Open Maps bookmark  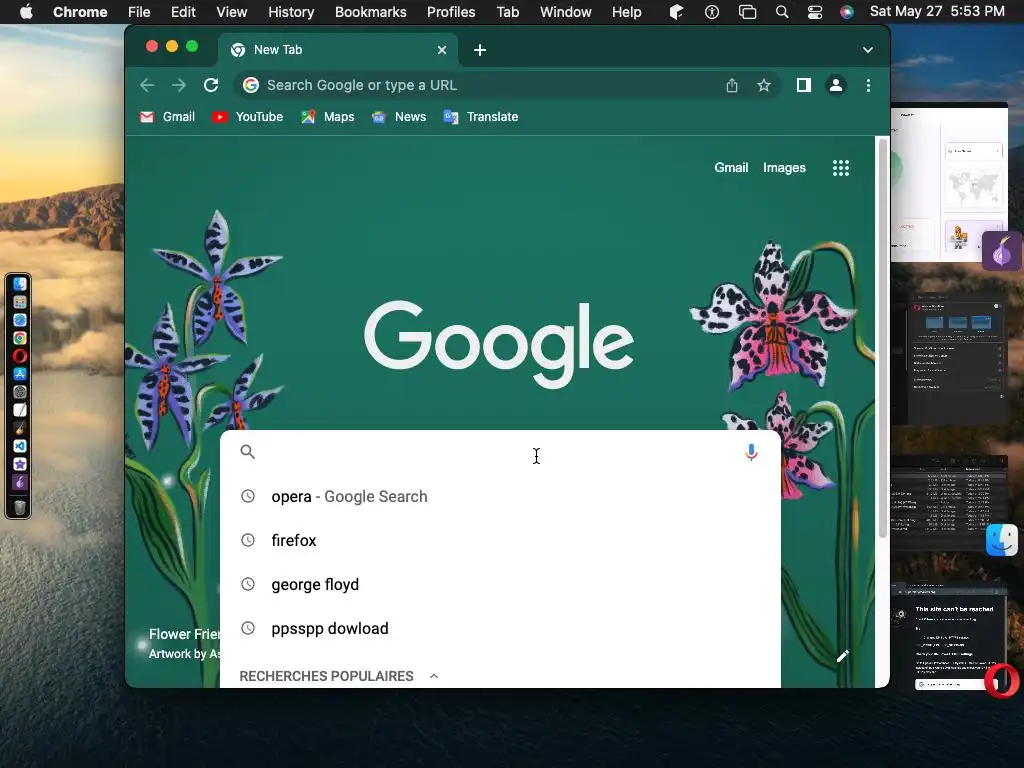coord(328,117)
